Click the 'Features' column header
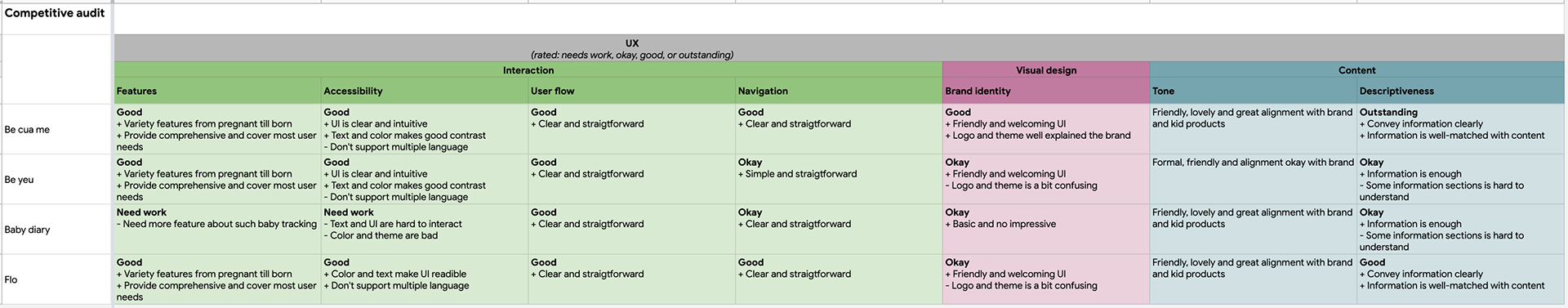 [217, 91]
